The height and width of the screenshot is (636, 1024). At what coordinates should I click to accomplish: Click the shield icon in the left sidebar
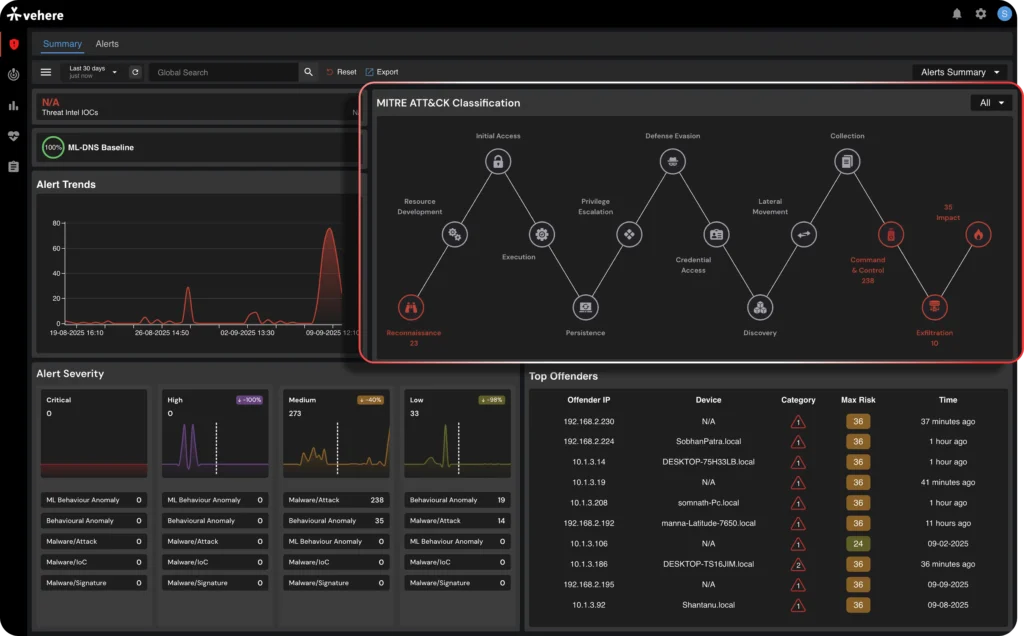pos(13,44)
